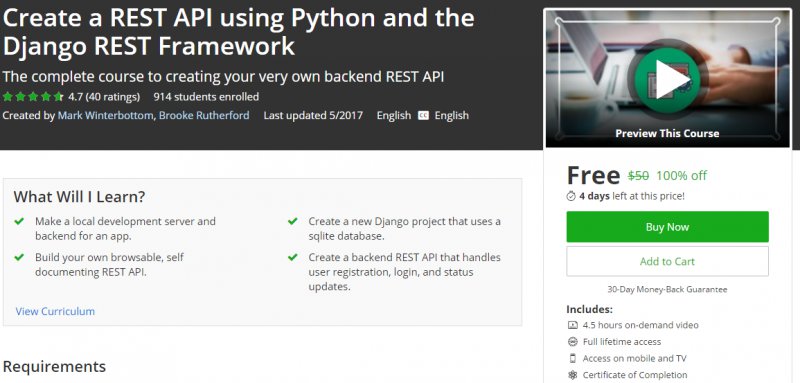Add the course to cart

pyautogui.click(x=667, y=261)
